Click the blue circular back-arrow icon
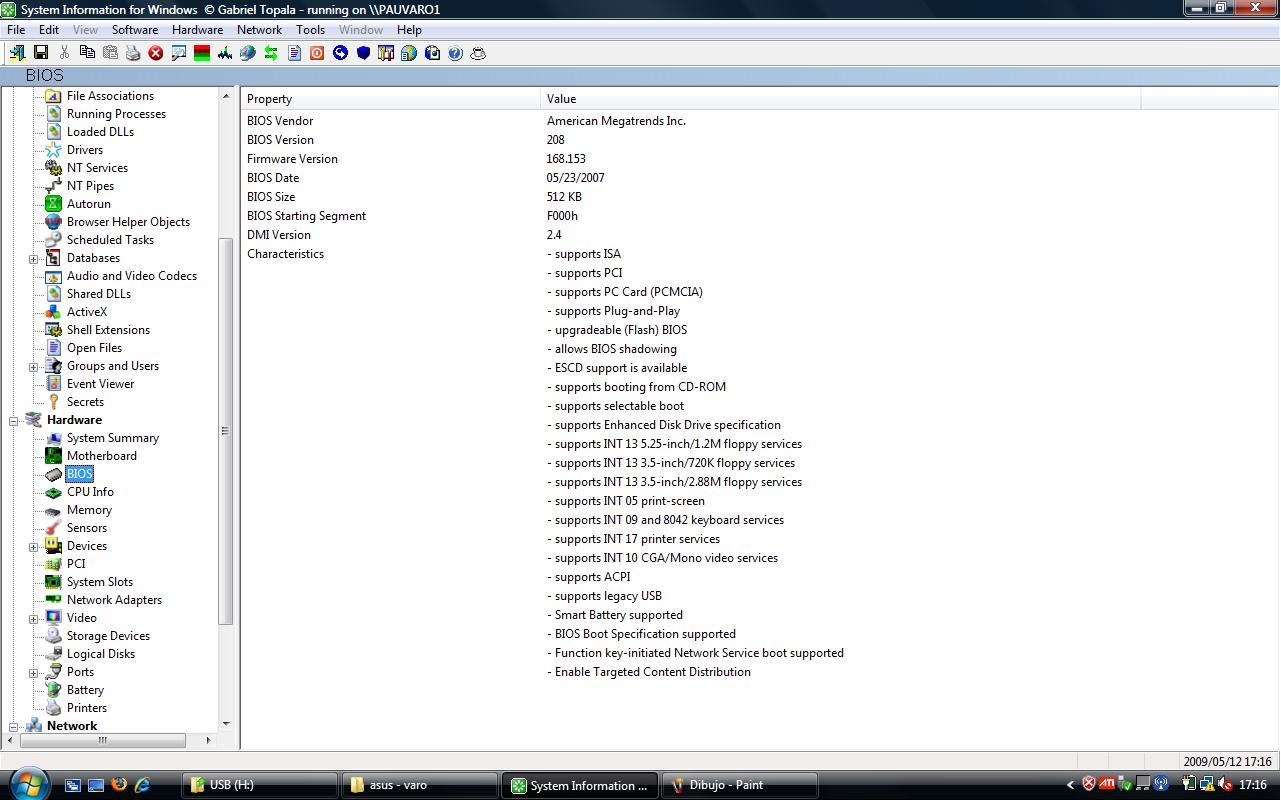The height and width of the screenshot is (800, 1281). [340, 53]
